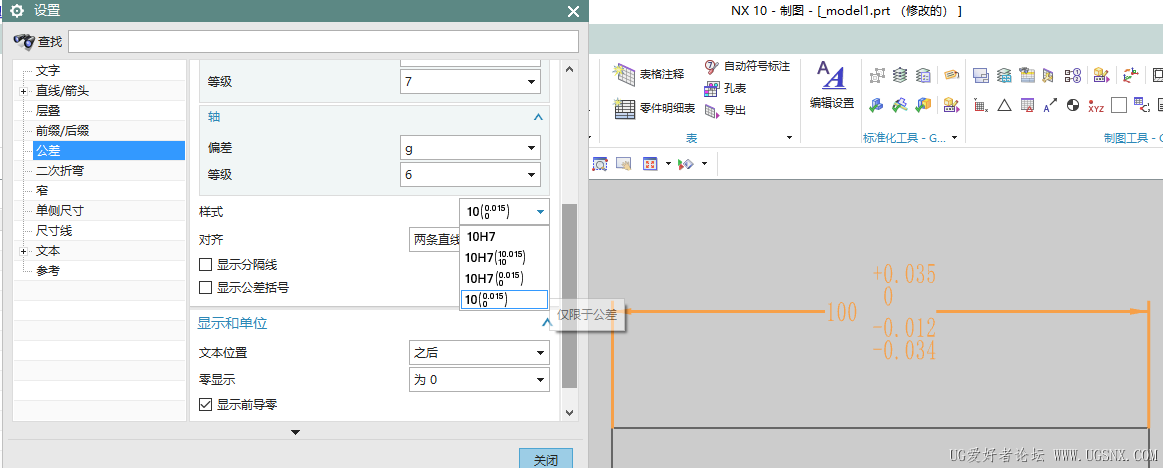Click the settings panel scrollbar down arrow
Image resolution: width=1163 pixels, height=468 pixels.
pyautogui.click(x=569, y=412)
